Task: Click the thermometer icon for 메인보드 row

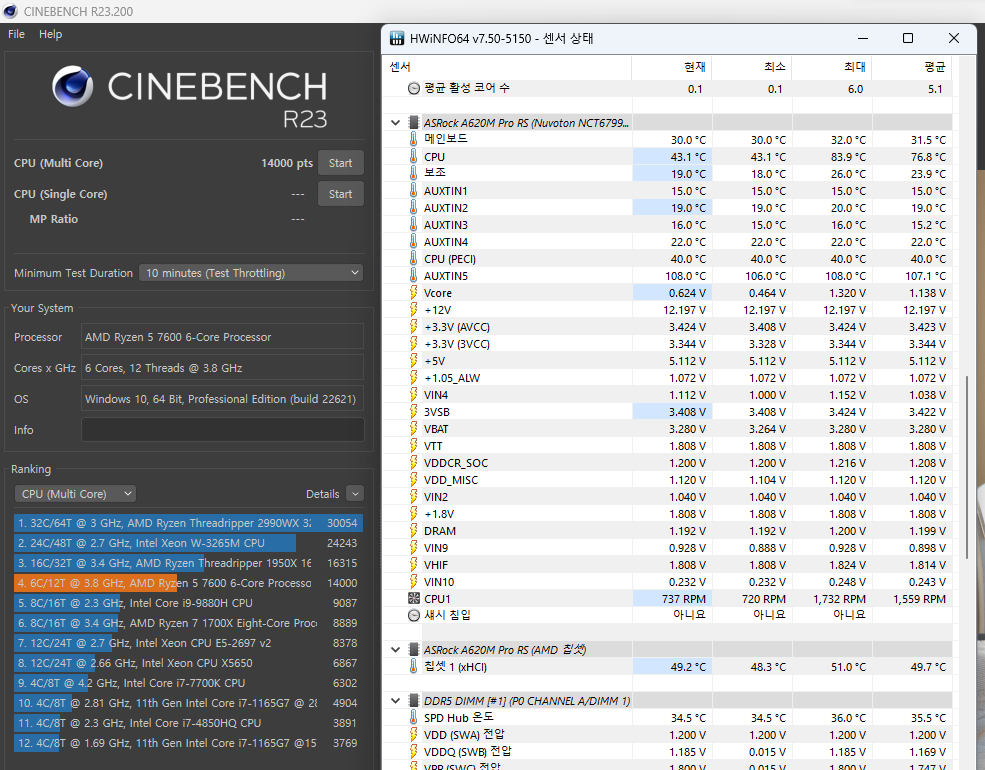Action: pyautogui.click(x=413, y=139)
